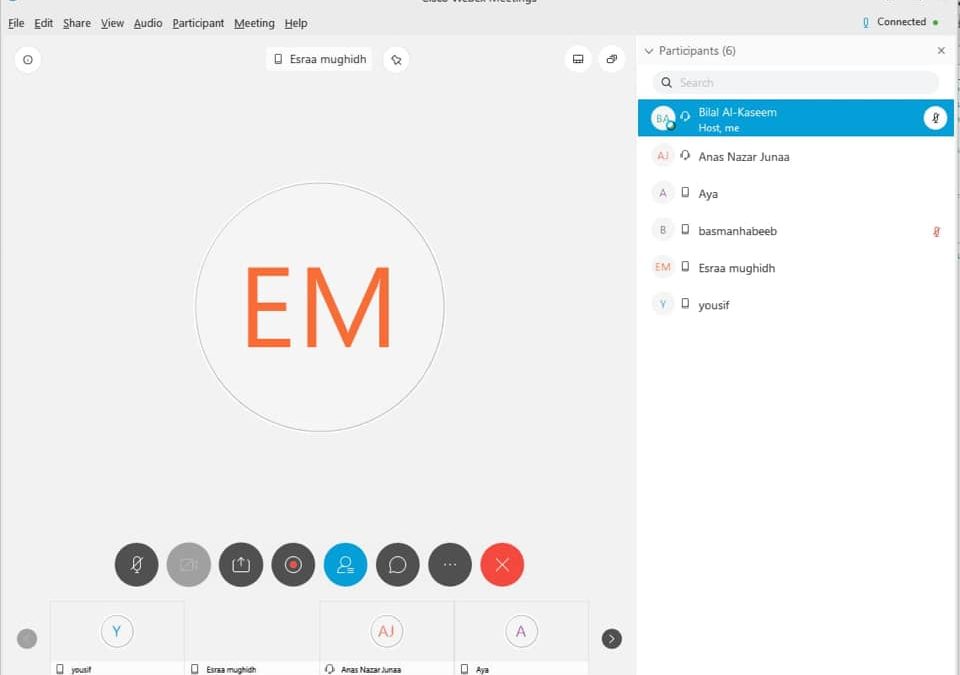Open the chat panel
The height and width of the screenshot is (675, 960).
(397, 565)
